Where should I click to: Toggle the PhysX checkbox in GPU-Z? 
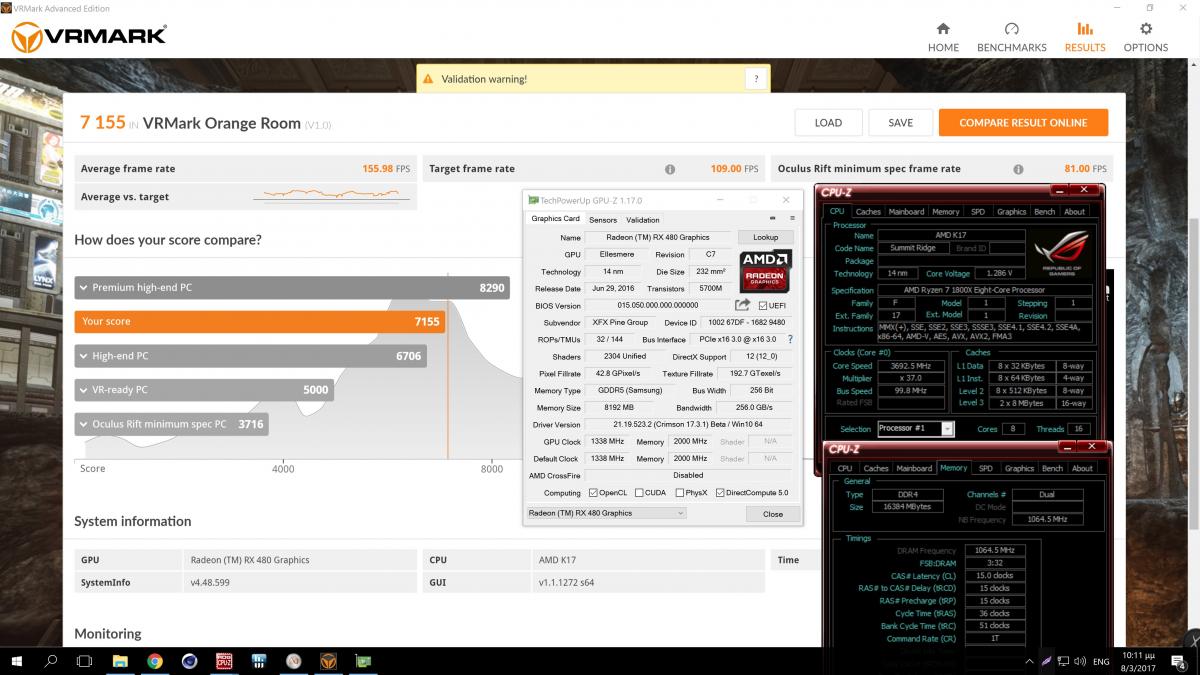(680, 493)
